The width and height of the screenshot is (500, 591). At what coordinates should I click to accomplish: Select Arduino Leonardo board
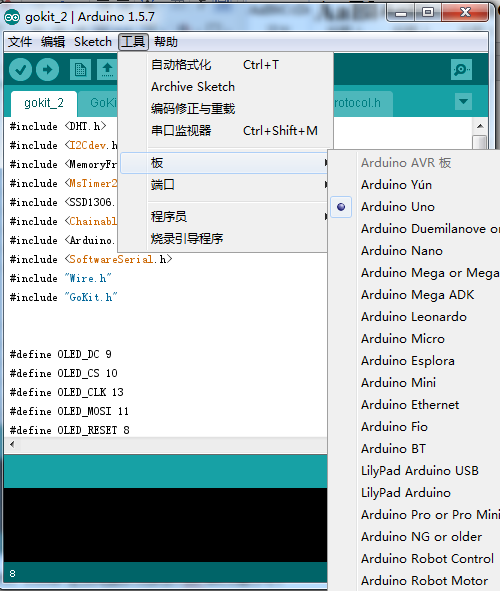(x=415, y=317)
